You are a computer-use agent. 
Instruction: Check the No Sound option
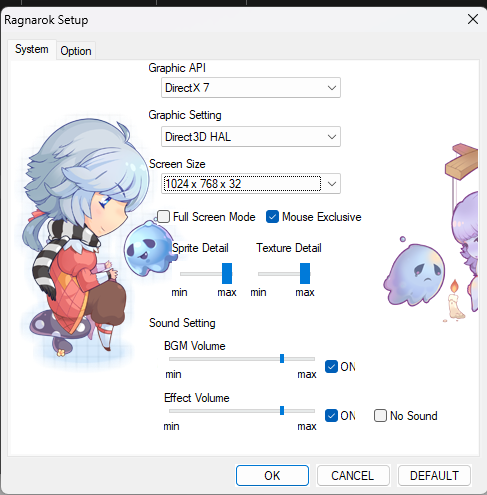pyautogui.click(x=380, y=416)
